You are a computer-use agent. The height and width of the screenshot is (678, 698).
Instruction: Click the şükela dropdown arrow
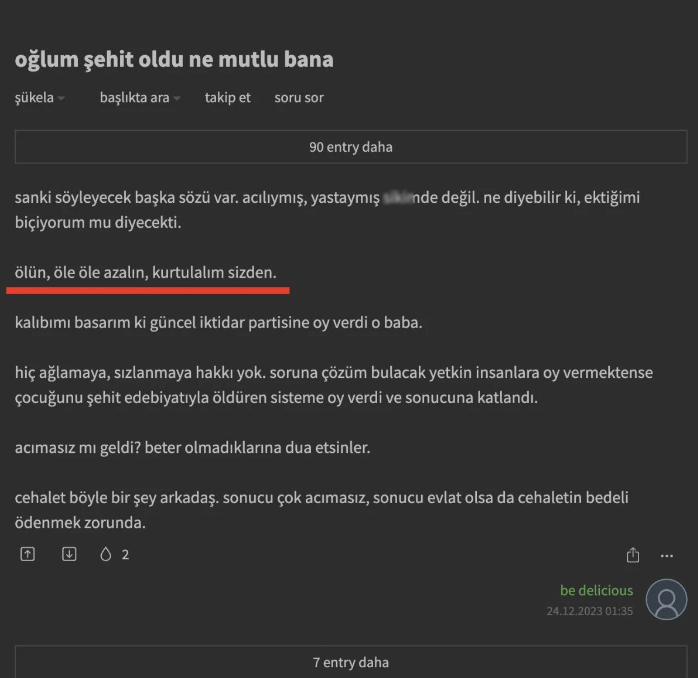point(61,98)
